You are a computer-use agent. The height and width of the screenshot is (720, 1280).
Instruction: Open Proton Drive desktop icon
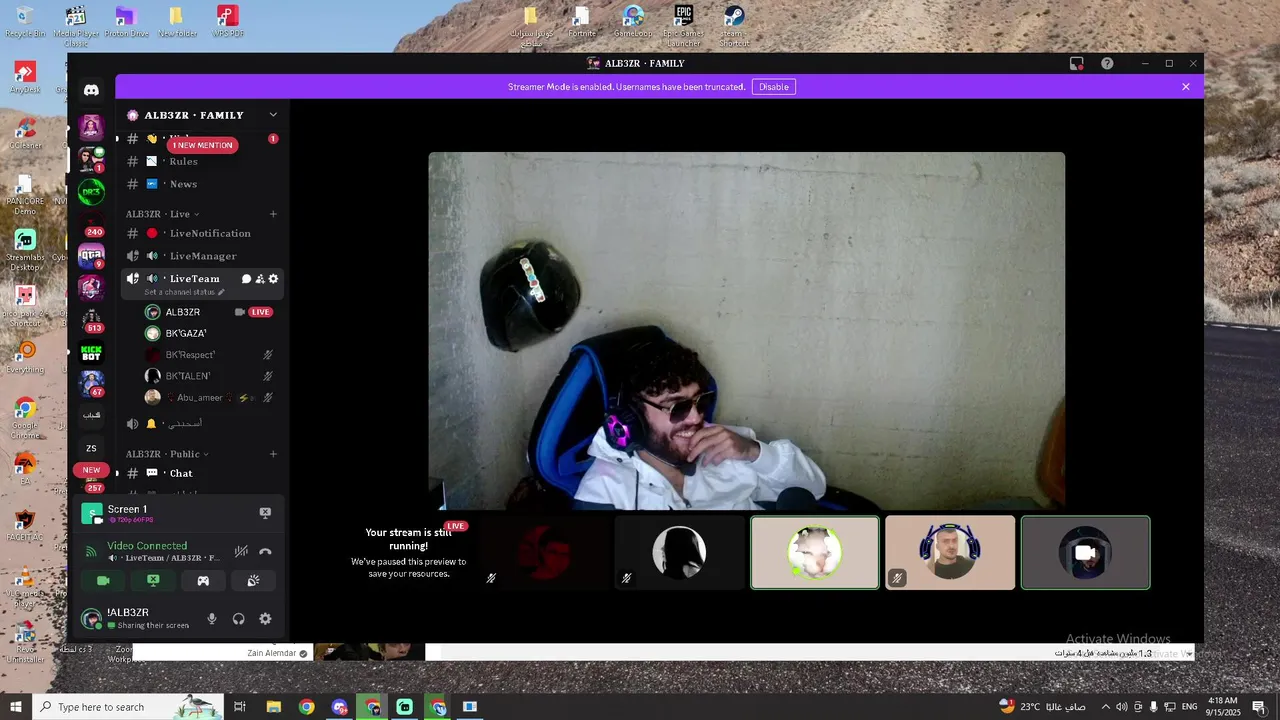tap(126, 22)
